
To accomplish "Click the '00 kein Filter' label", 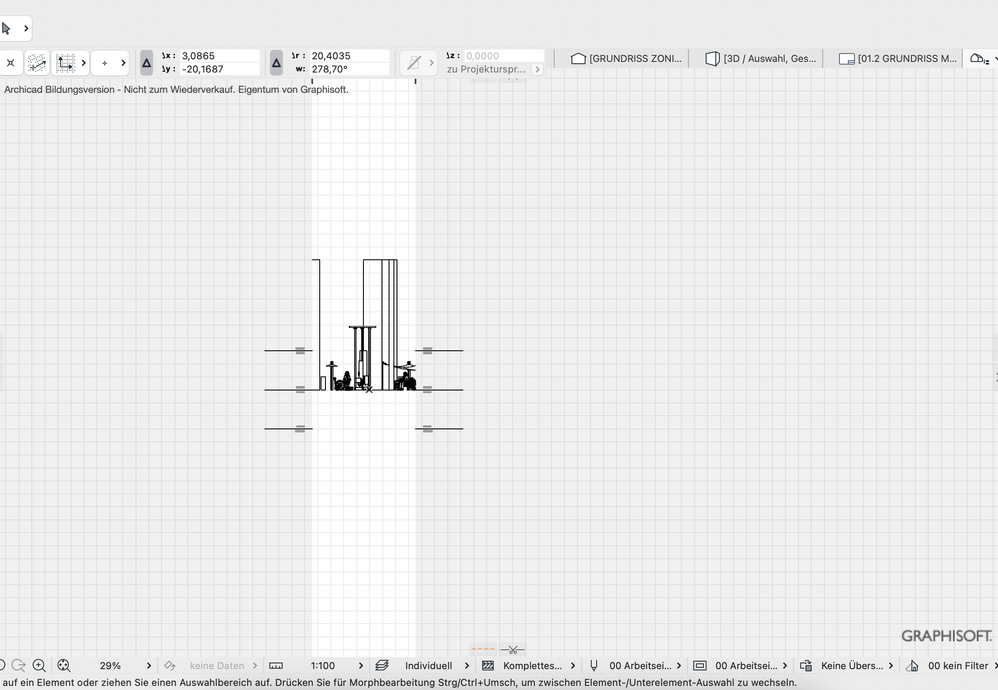I will point(958,666).
